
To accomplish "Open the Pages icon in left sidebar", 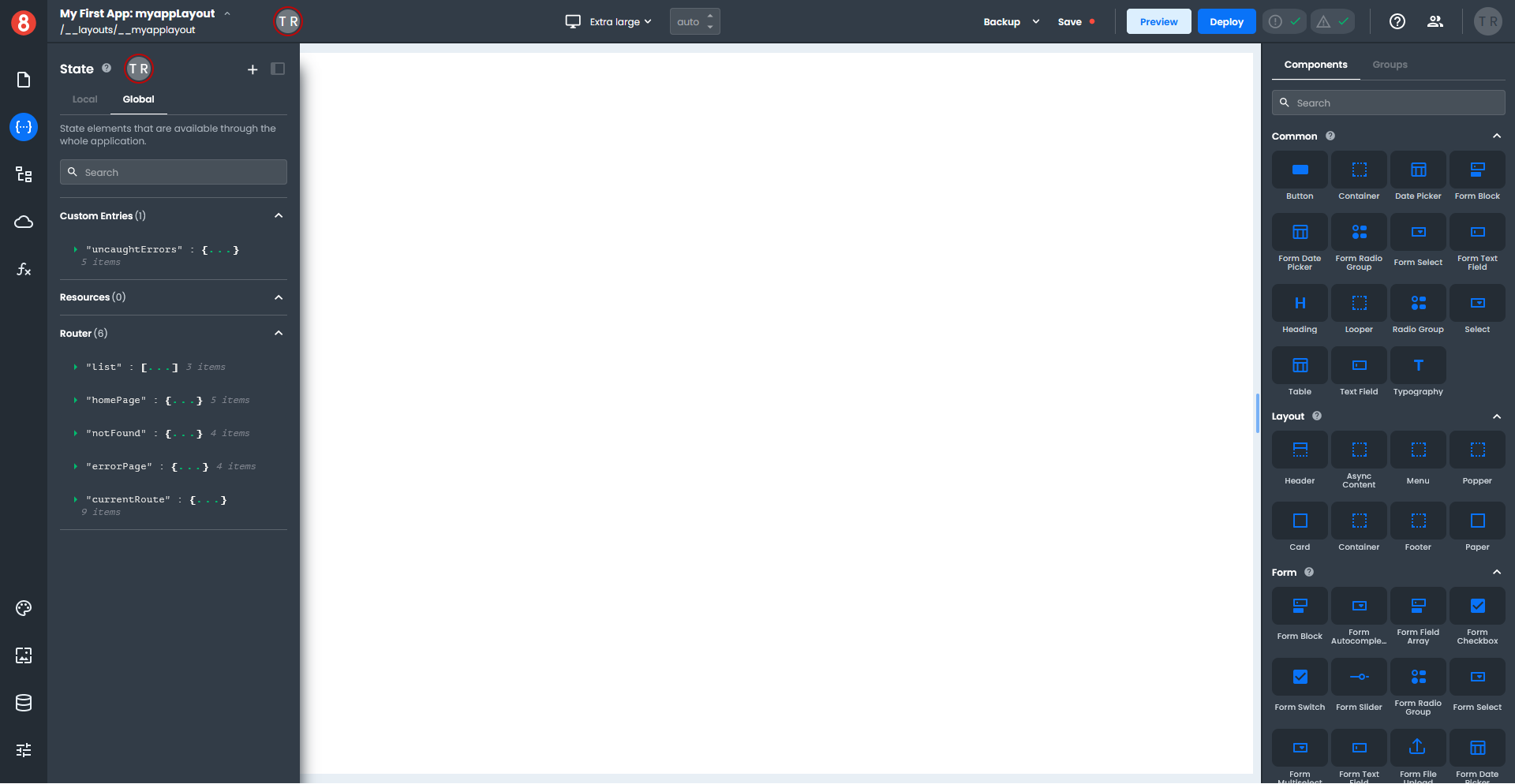I will pos(24,80).
